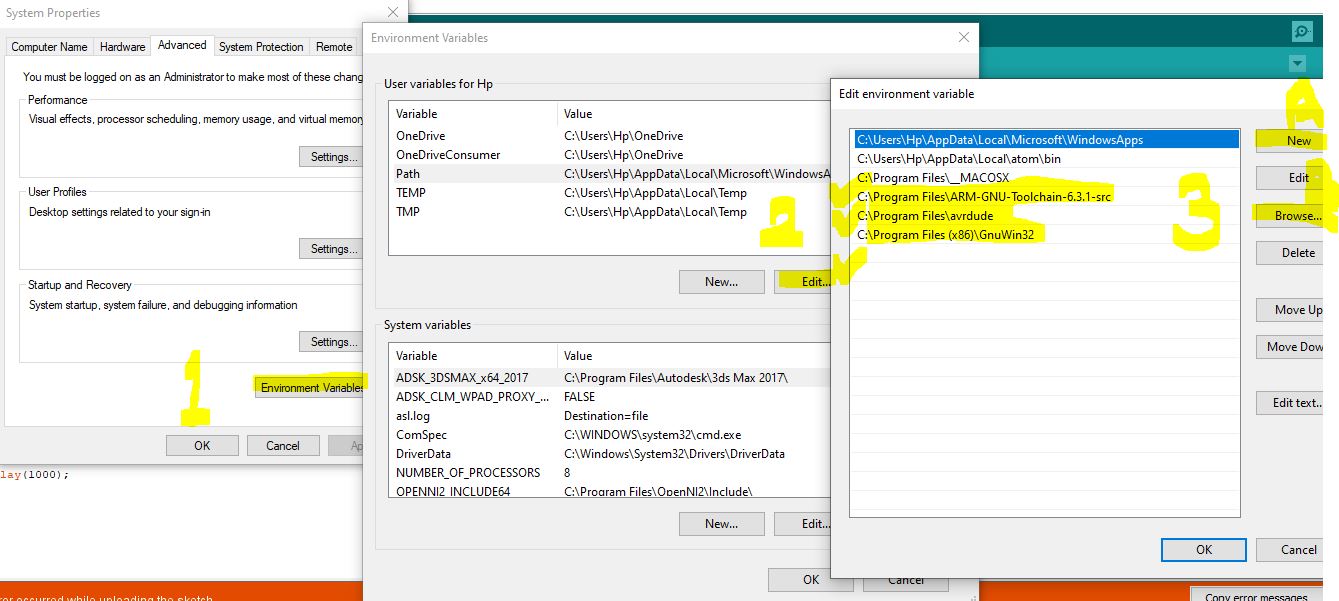
Task: Select the ADSK_CLM_WPAD_PROXY system variable
Action: click(610, 397)
